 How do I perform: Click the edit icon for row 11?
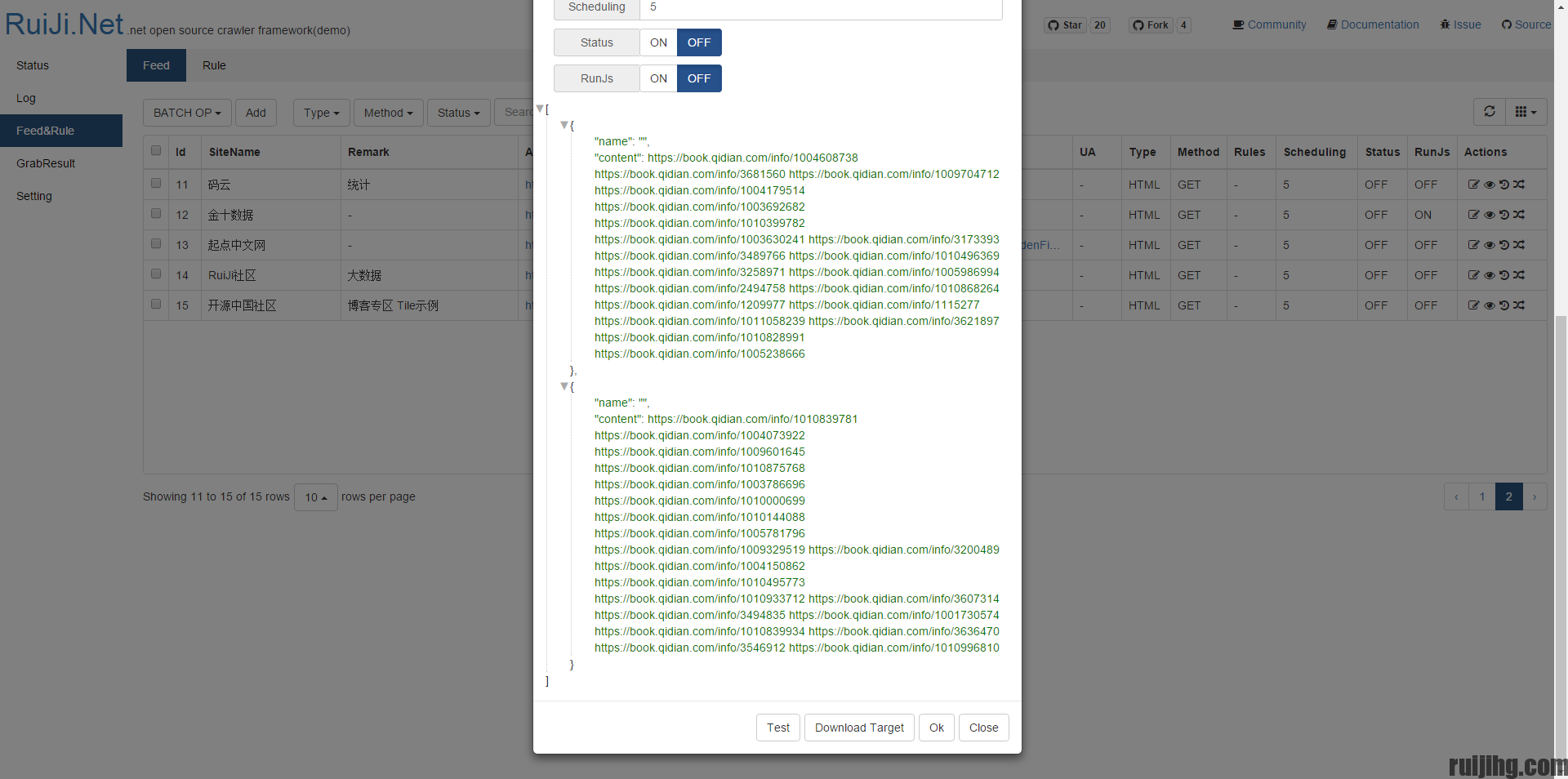tap(1473, 185)
